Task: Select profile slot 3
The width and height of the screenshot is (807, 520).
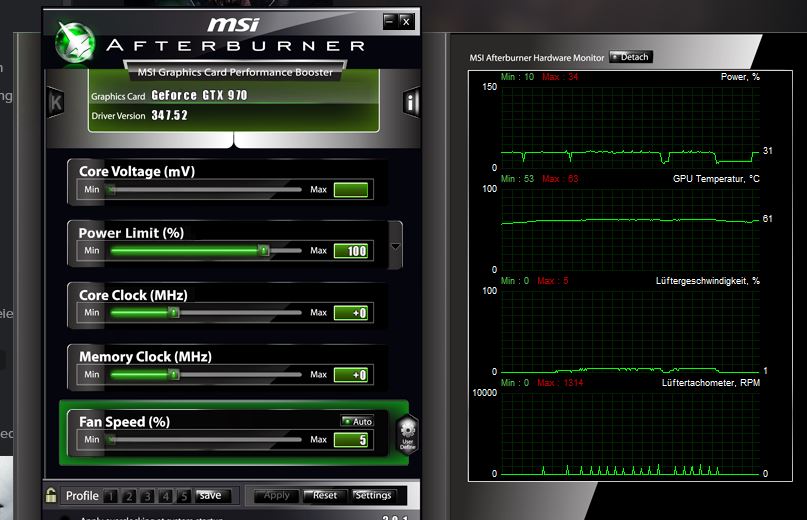Action: pyautogui.click(x=147, y=496)
